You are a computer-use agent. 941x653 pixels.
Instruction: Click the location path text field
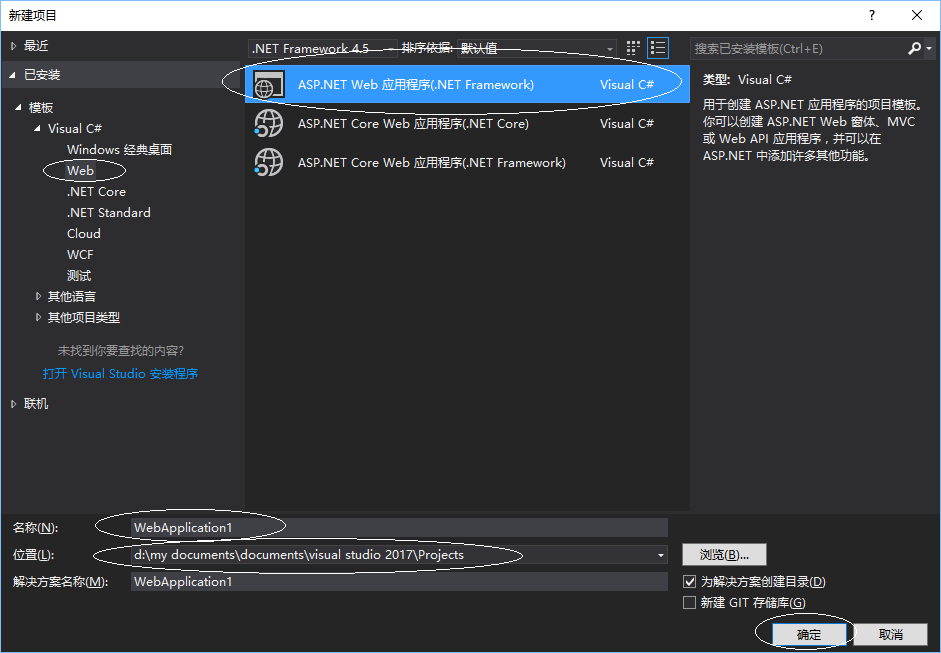(392, 555)
